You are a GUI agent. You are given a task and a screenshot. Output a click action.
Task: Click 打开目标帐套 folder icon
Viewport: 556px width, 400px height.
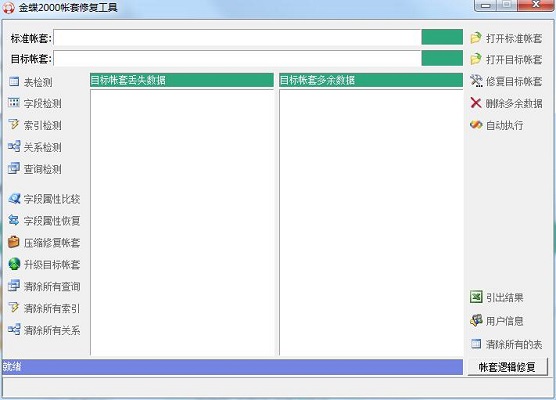(476, 59)
